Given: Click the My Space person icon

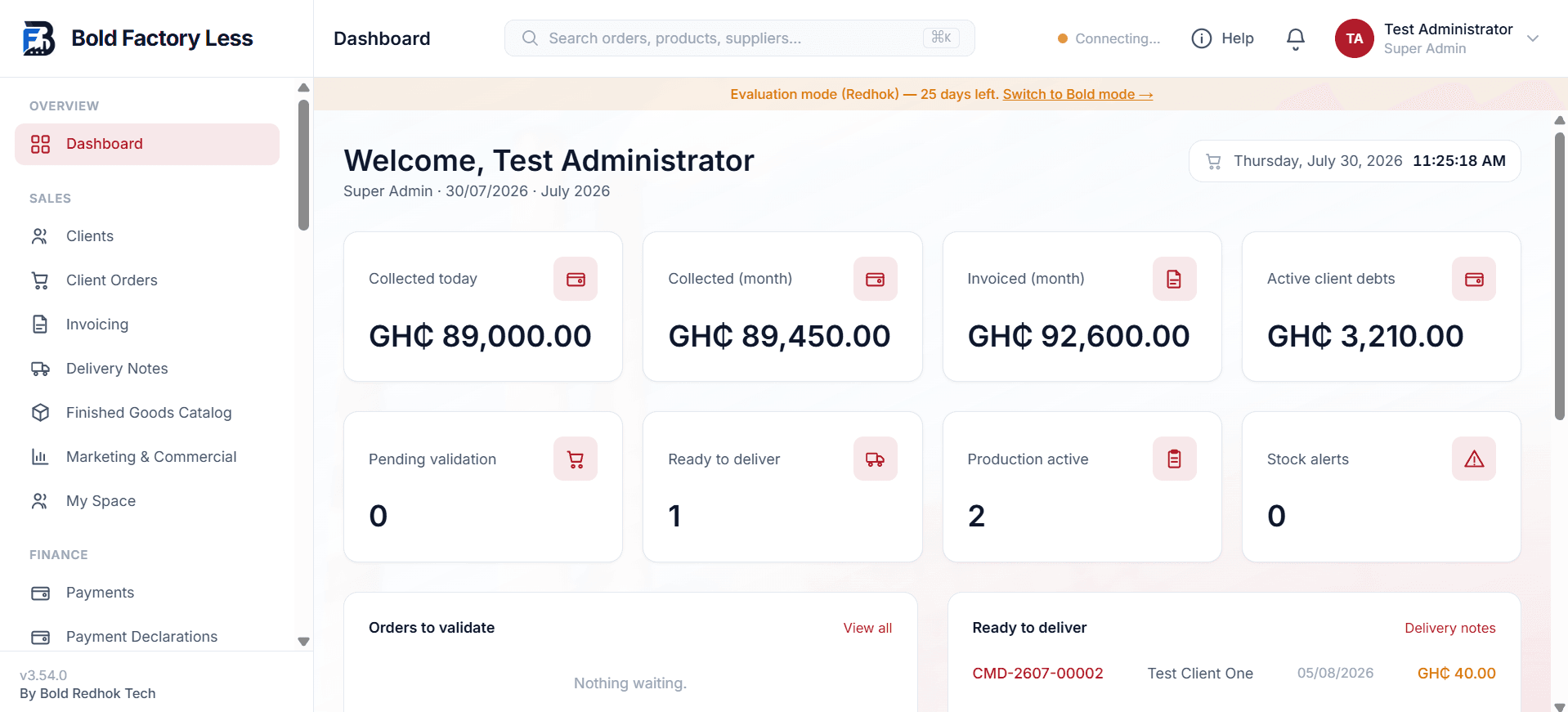Looking at the screenshot, I should (40, 501).
